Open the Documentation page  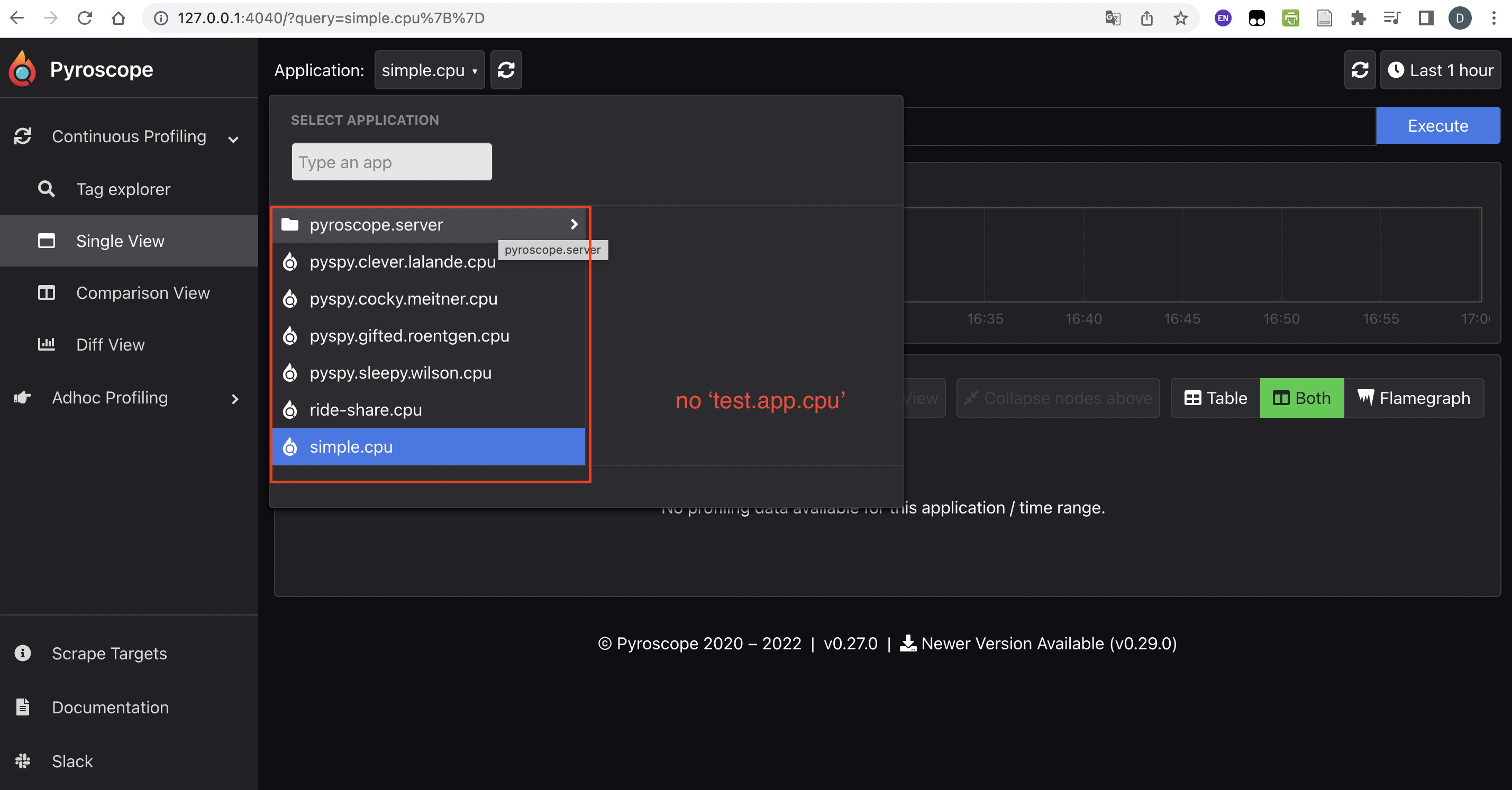coord(111,708)
